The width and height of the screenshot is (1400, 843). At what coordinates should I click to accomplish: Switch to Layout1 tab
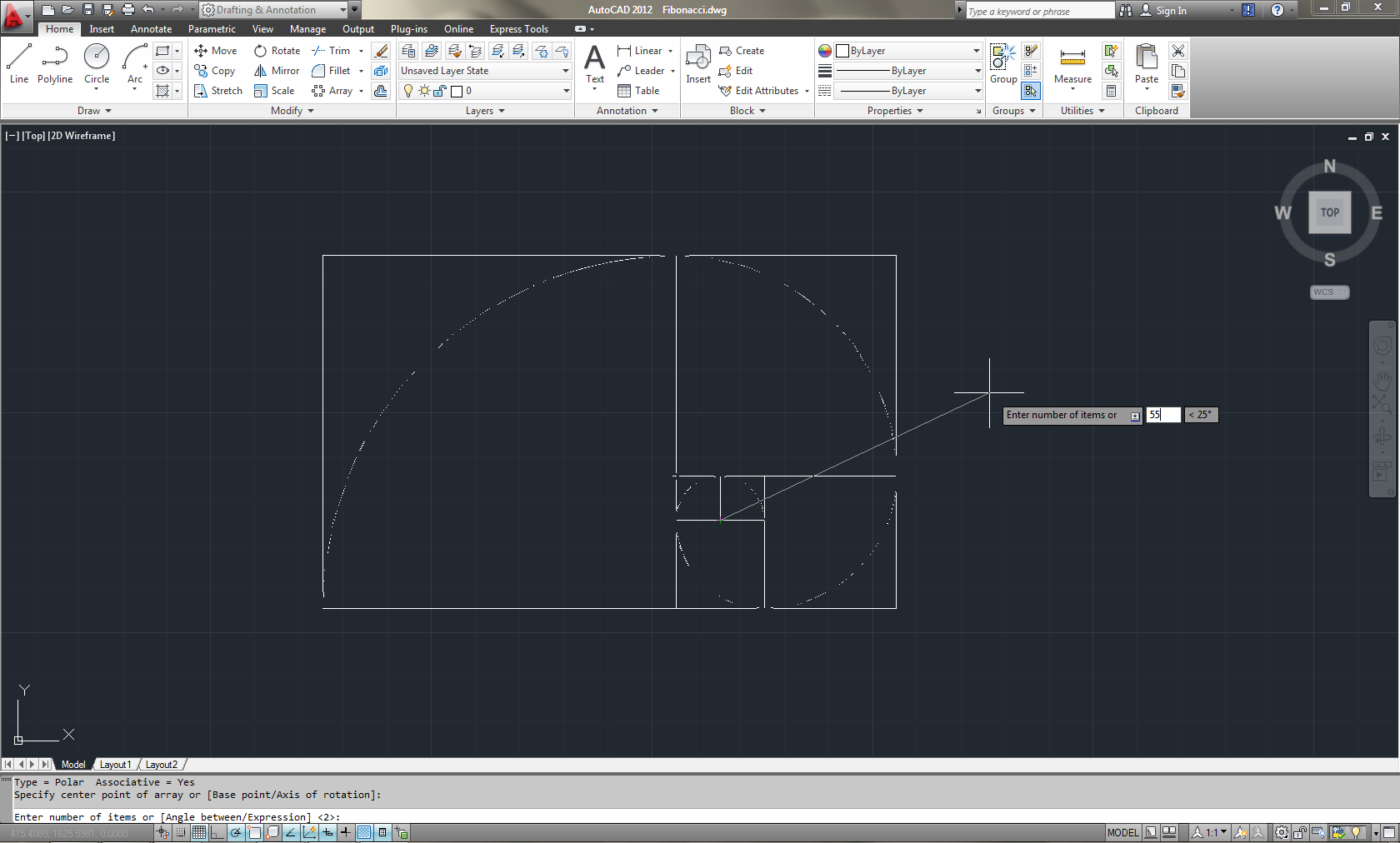[x=115, y=765]
